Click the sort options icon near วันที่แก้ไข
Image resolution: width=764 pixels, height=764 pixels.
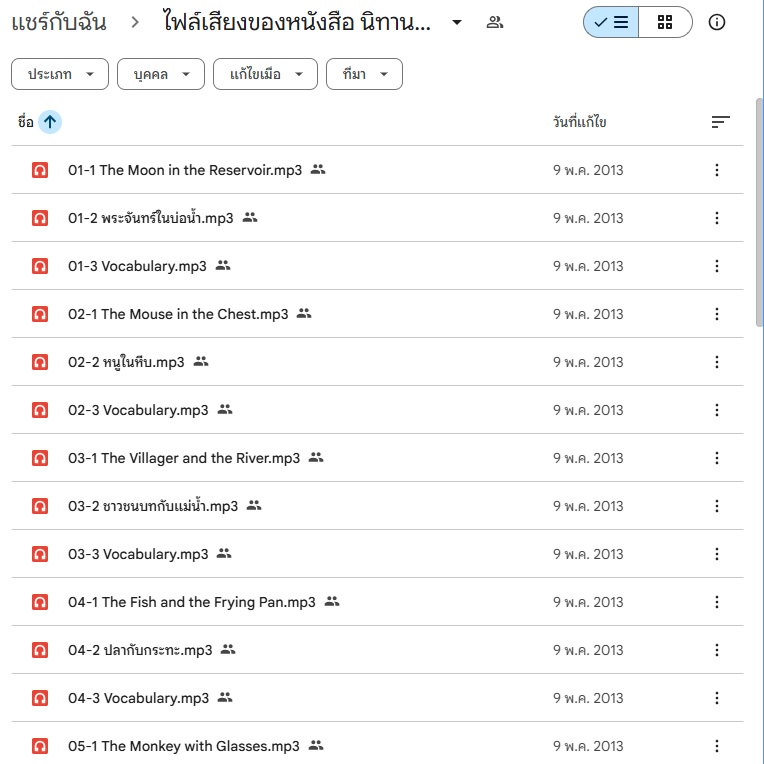(720, 122)
